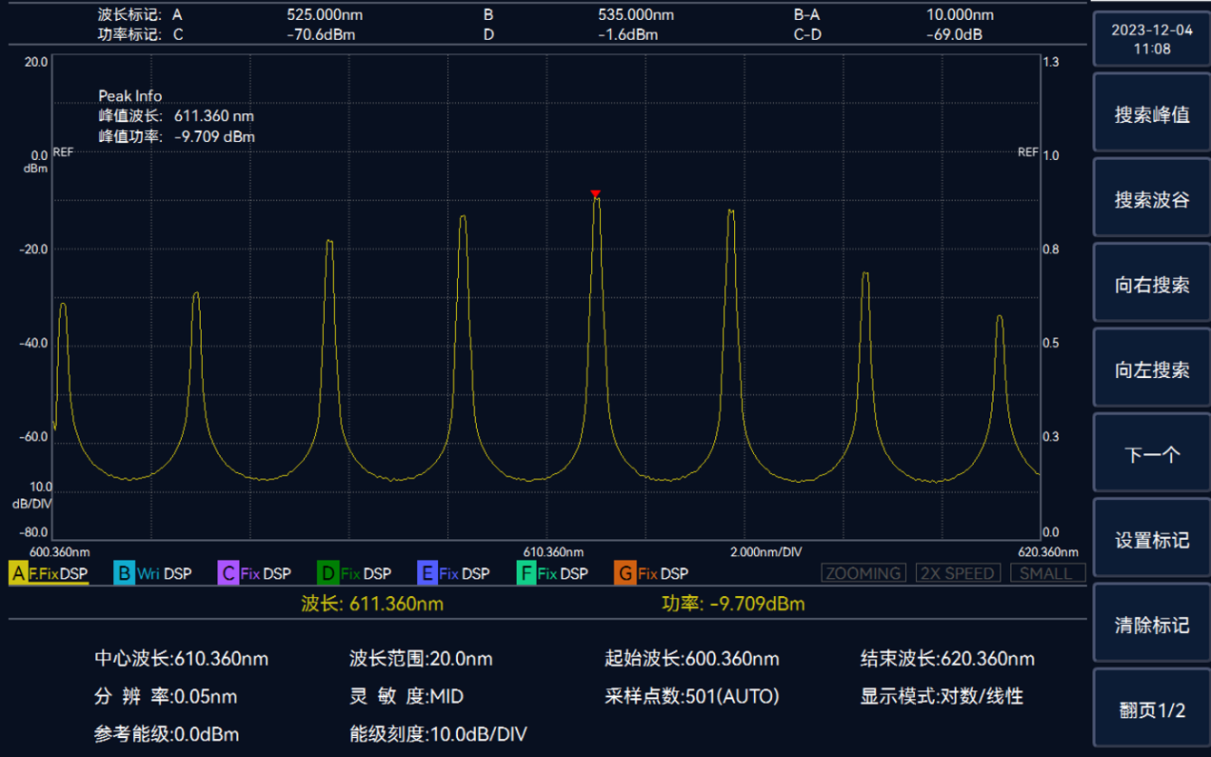Select trace F teal icon
Viewport: 1211px width, 757px height.
[x=526, y=574]
